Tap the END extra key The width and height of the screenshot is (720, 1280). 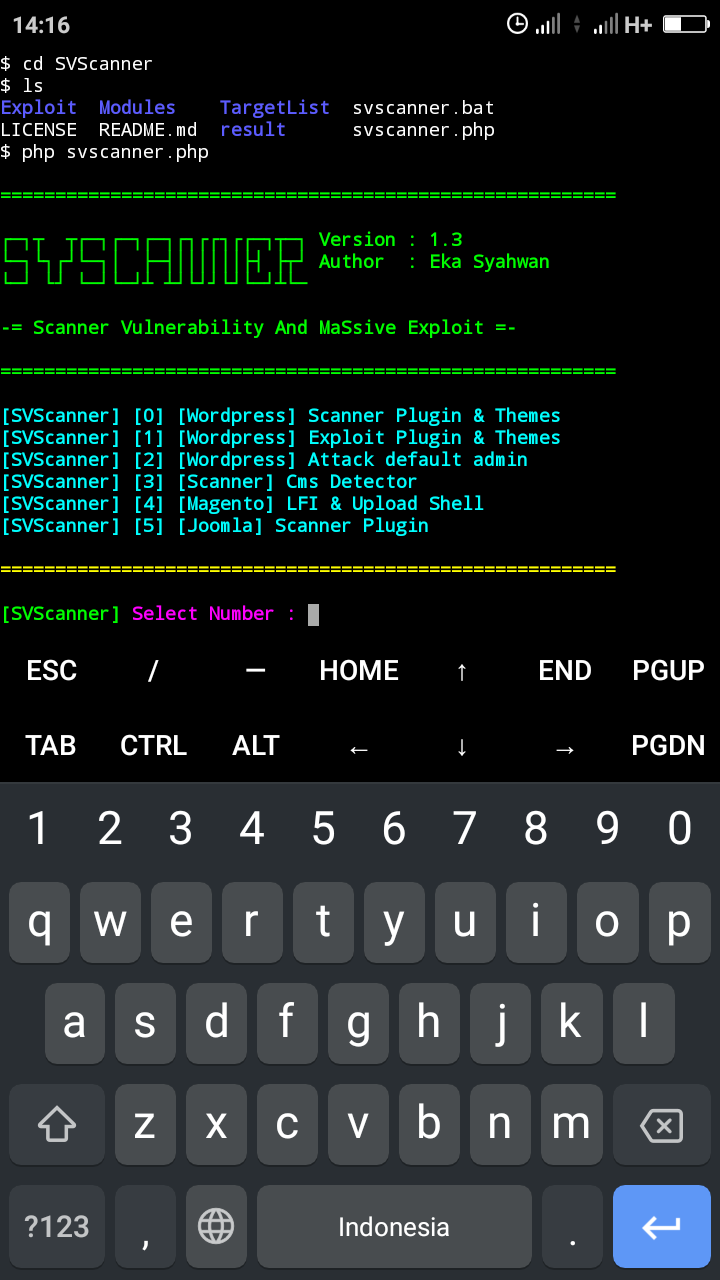(565, 671)
